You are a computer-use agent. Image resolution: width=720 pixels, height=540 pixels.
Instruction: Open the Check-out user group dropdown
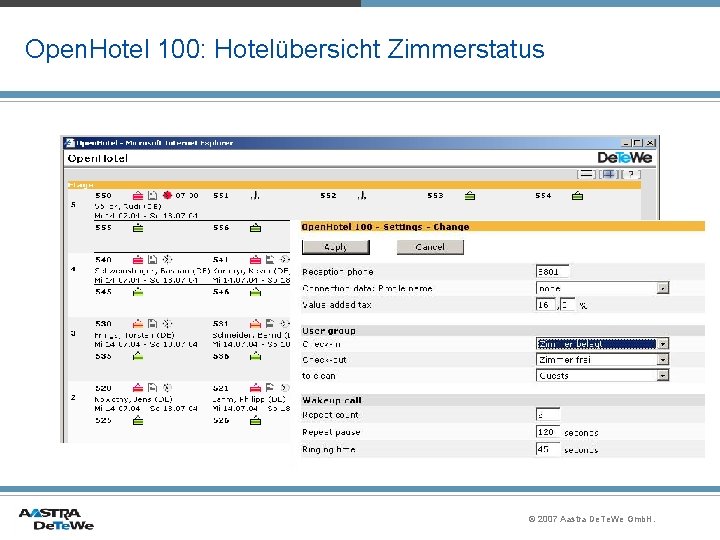tap(663, 360)
